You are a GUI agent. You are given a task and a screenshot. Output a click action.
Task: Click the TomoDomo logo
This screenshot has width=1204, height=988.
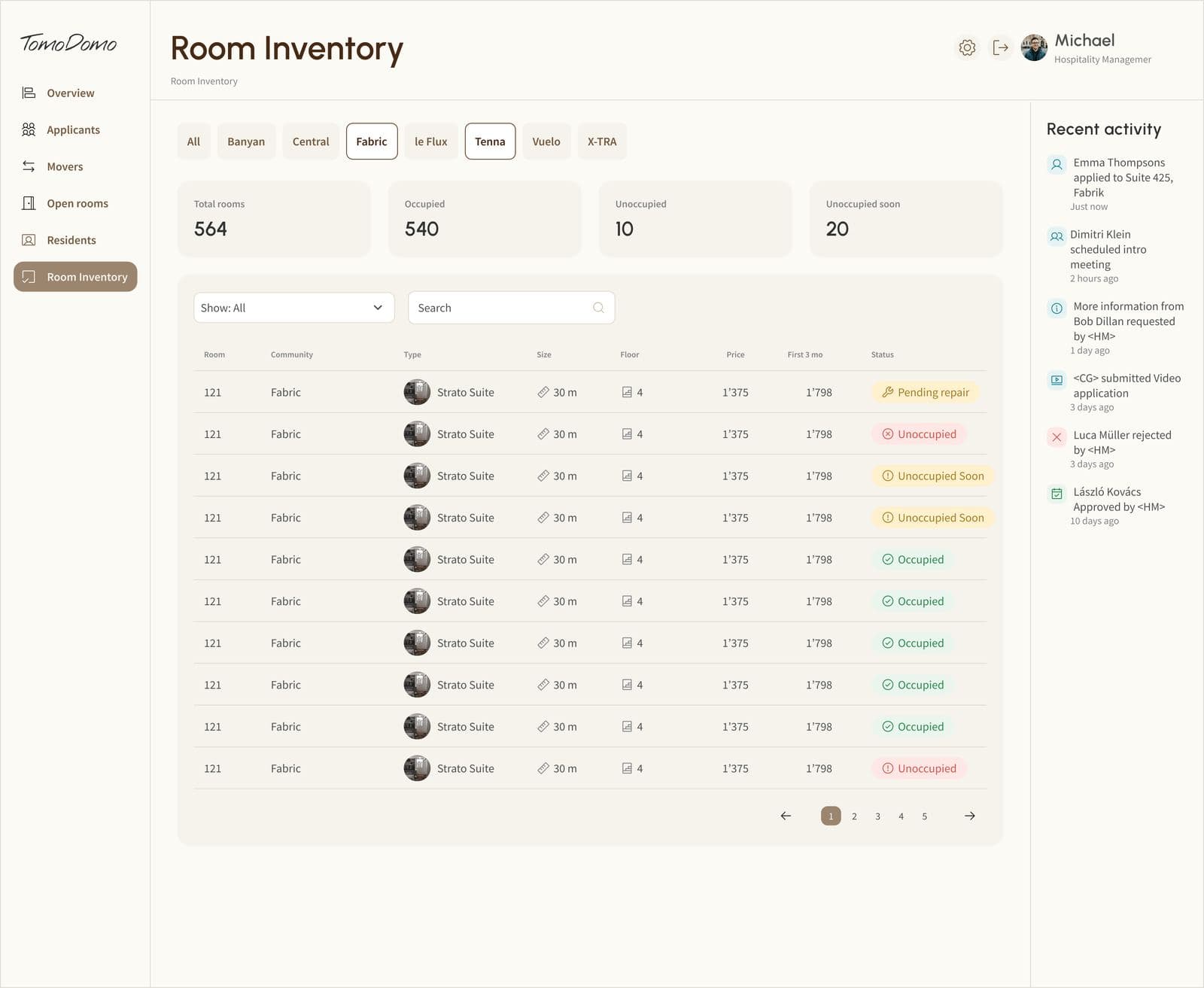[68, 43]
